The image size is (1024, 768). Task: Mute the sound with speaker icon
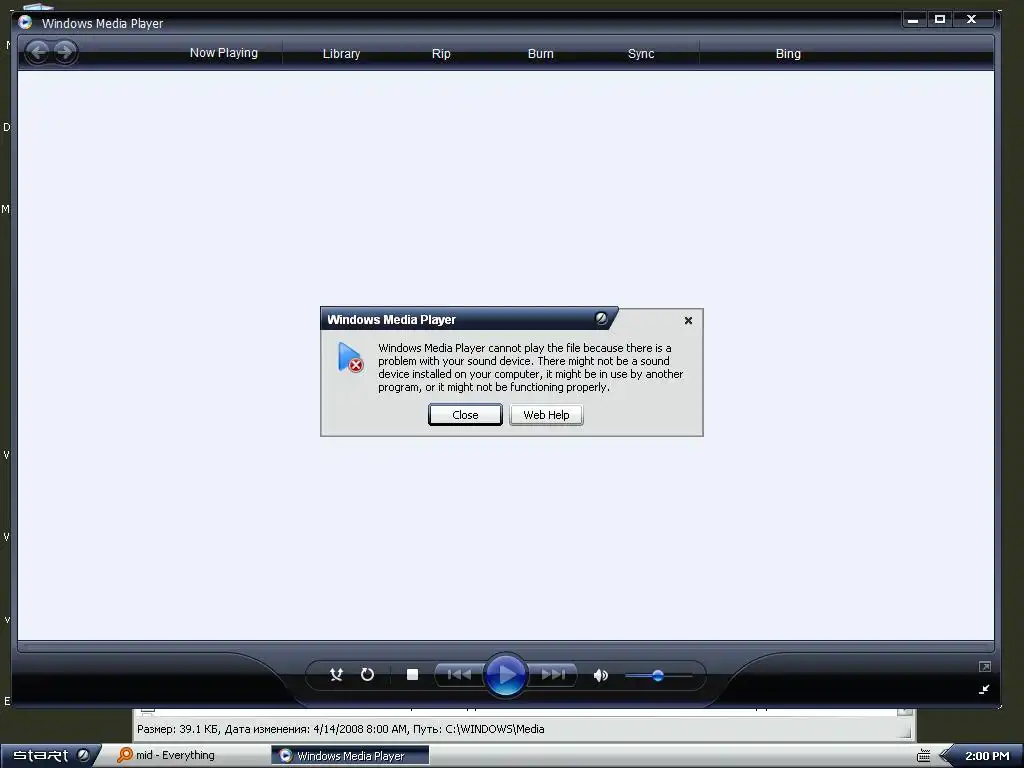(600, 675)
